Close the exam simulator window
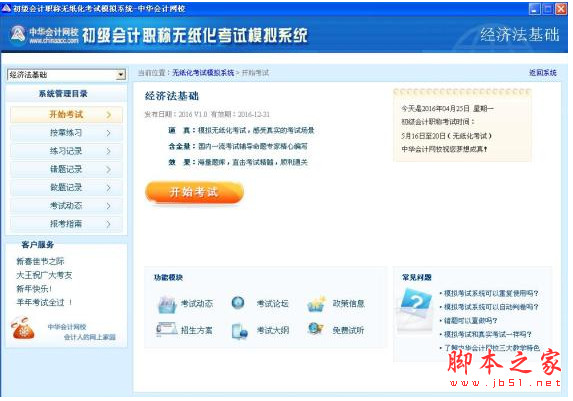The image size is (573, 401). [x=561, y=9]
